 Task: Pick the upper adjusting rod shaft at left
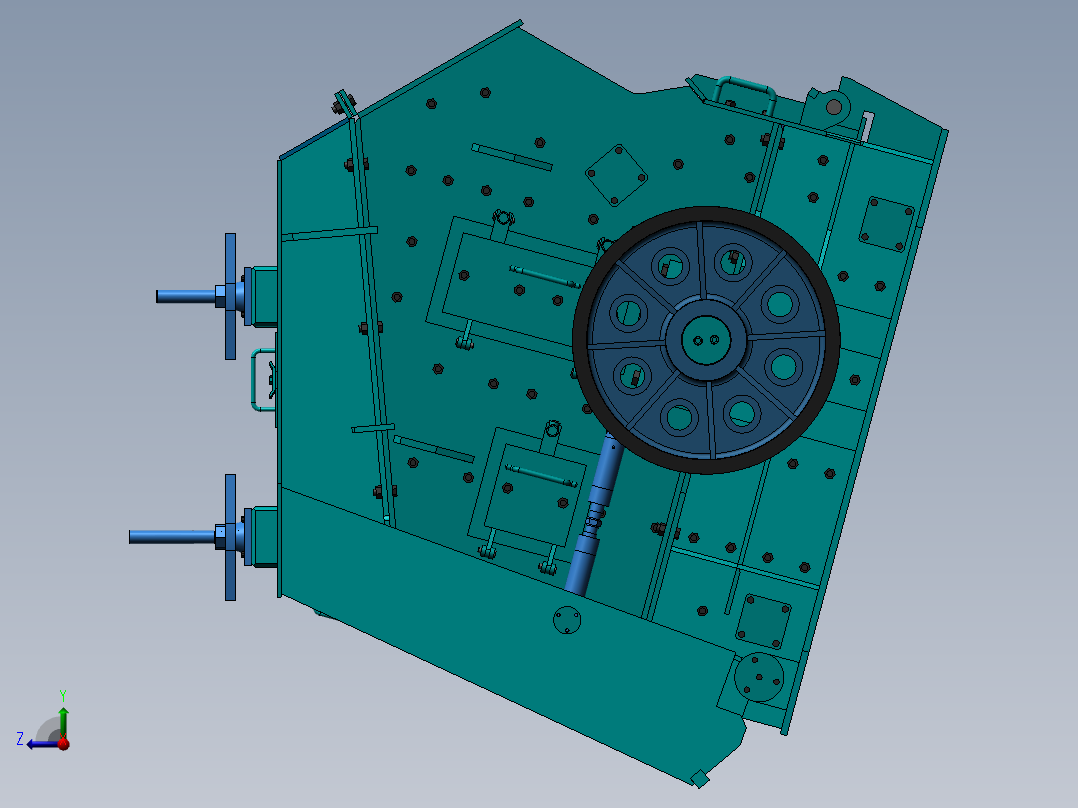tap(186, 296)
